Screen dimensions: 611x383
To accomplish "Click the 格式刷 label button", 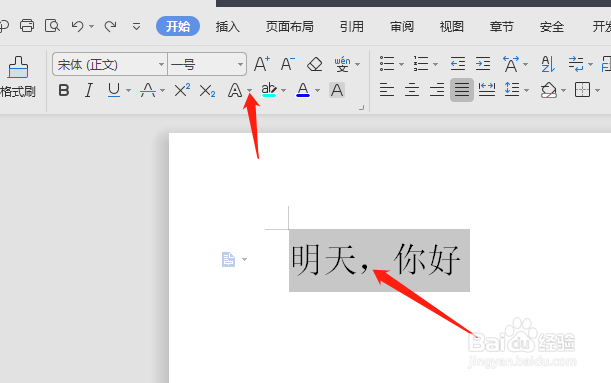I will pyautogui.click(x=18, y=92).
